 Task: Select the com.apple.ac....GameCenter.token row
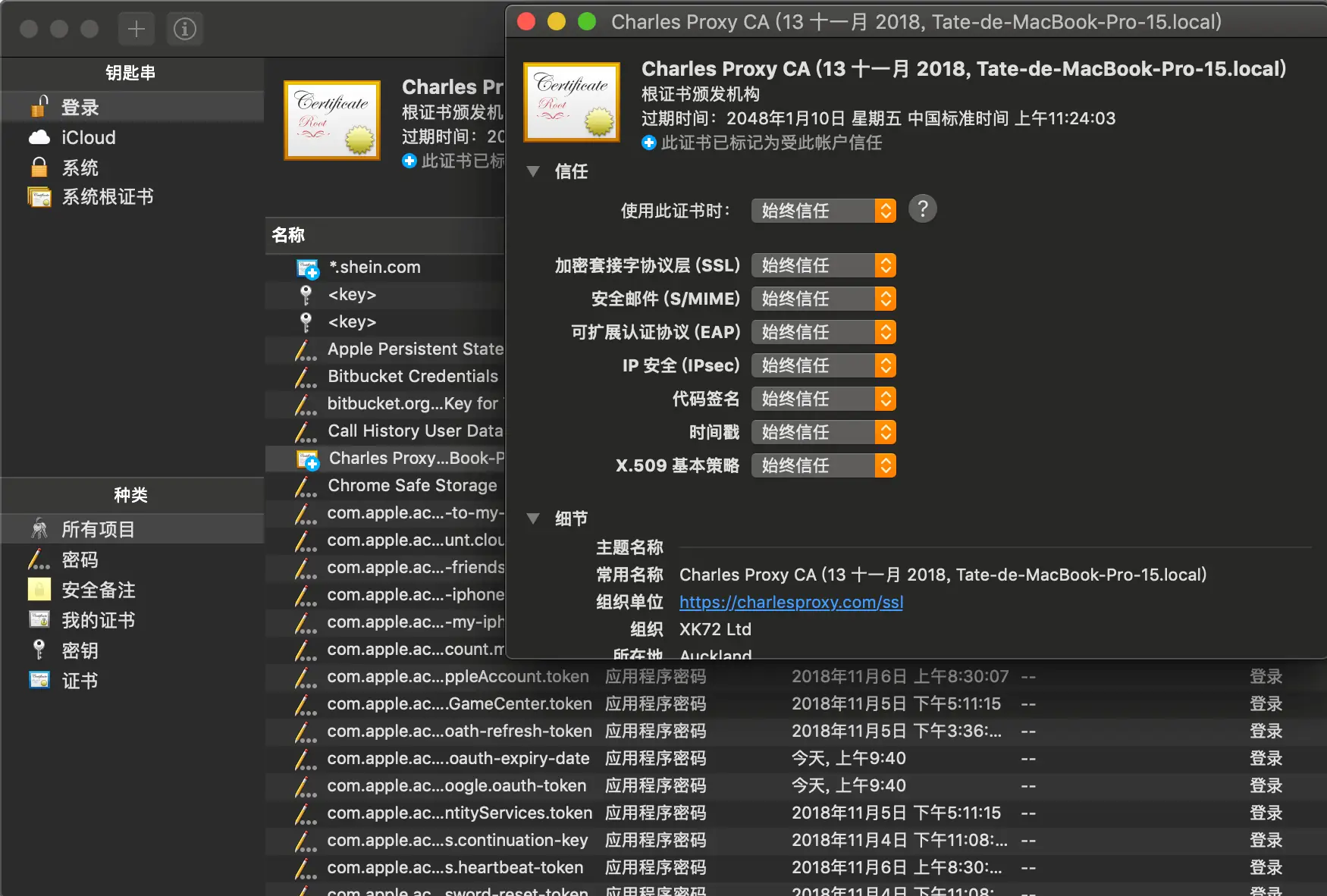point(795,703)
